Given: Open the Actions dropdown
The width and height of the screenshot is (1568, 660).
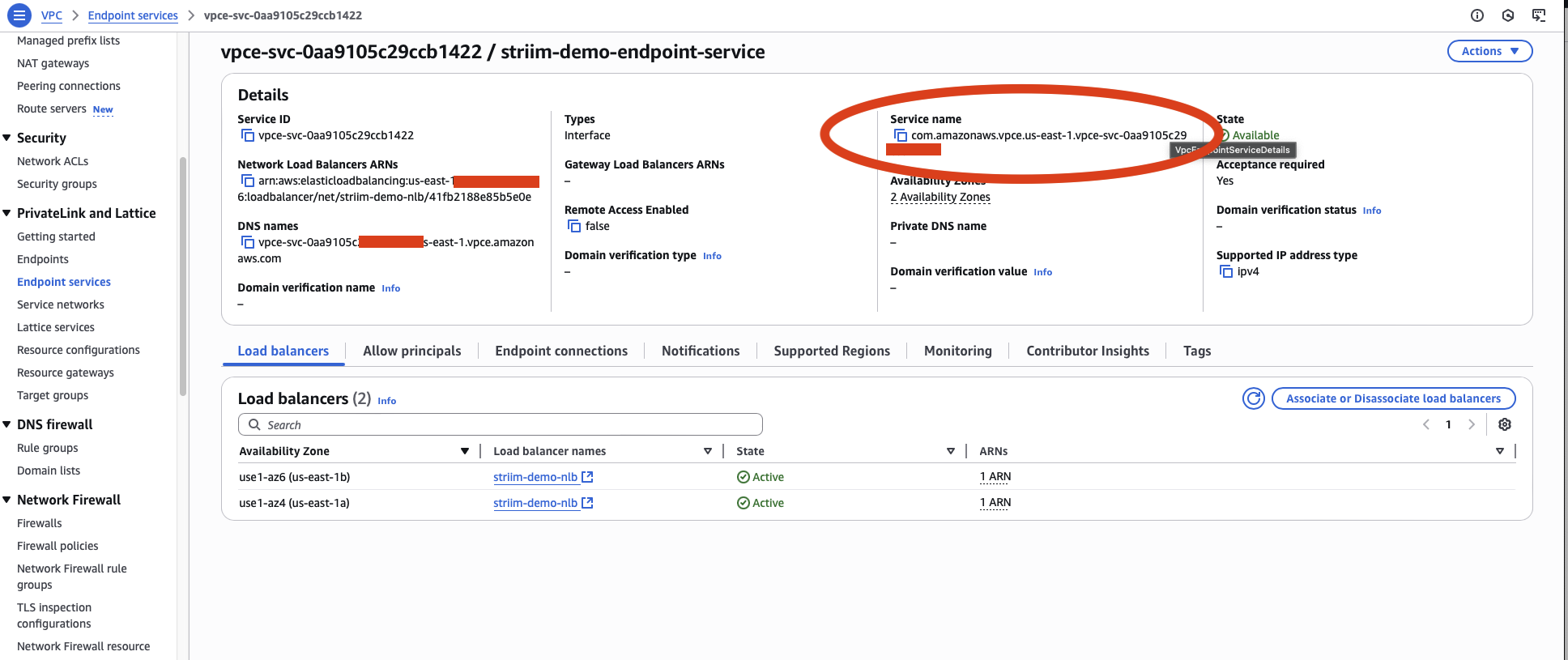Looking at the screenshot, I should [1489, 51].
